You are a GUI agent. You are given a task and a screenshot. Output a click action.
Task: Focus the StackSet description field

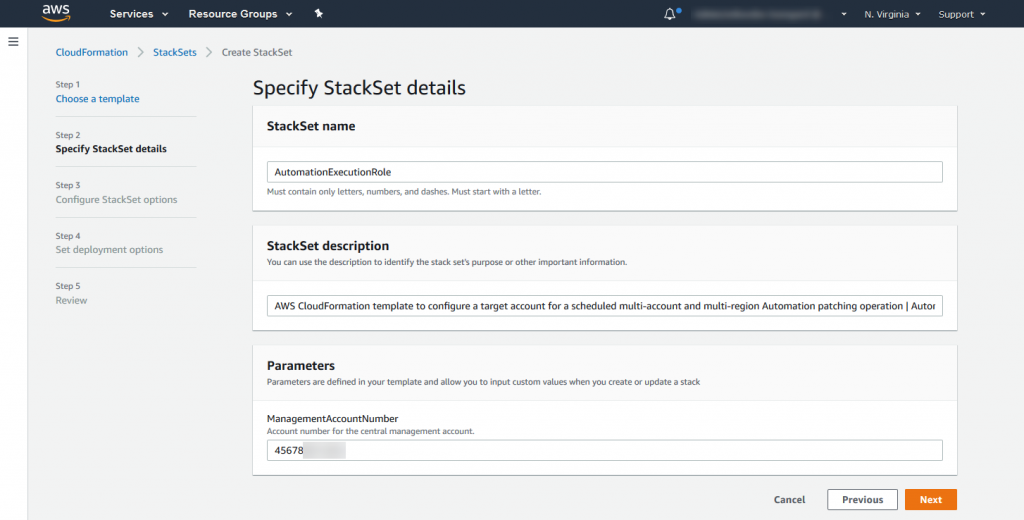pos(604,306)
